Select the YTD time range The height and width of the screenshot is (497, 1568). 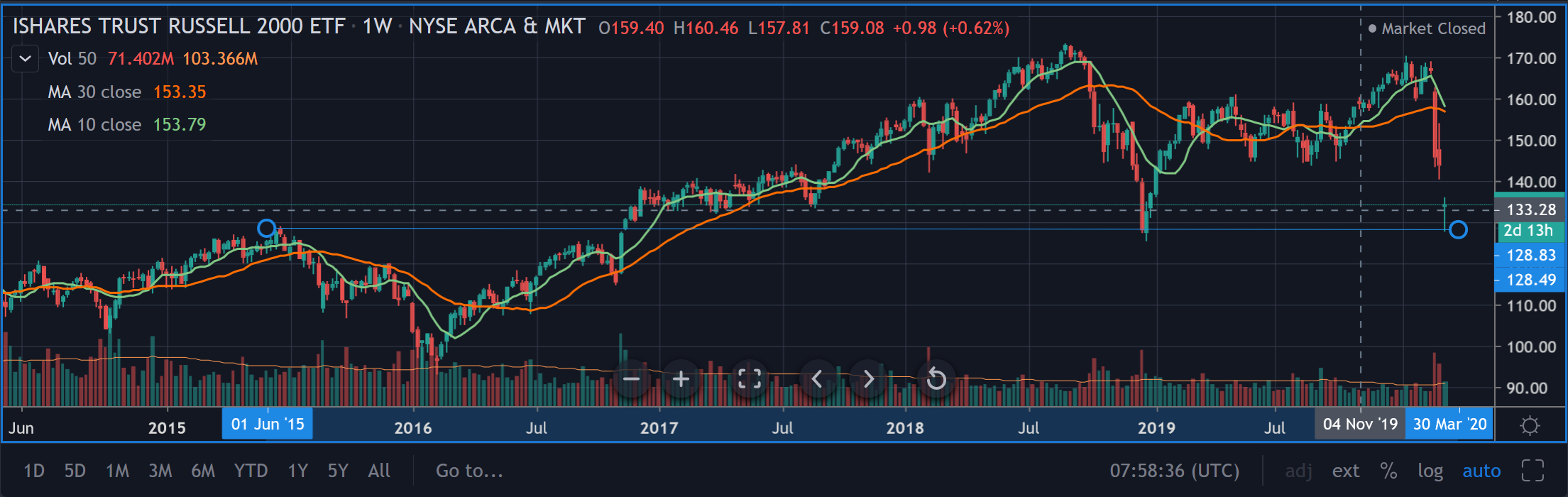(x=251, y=471)
